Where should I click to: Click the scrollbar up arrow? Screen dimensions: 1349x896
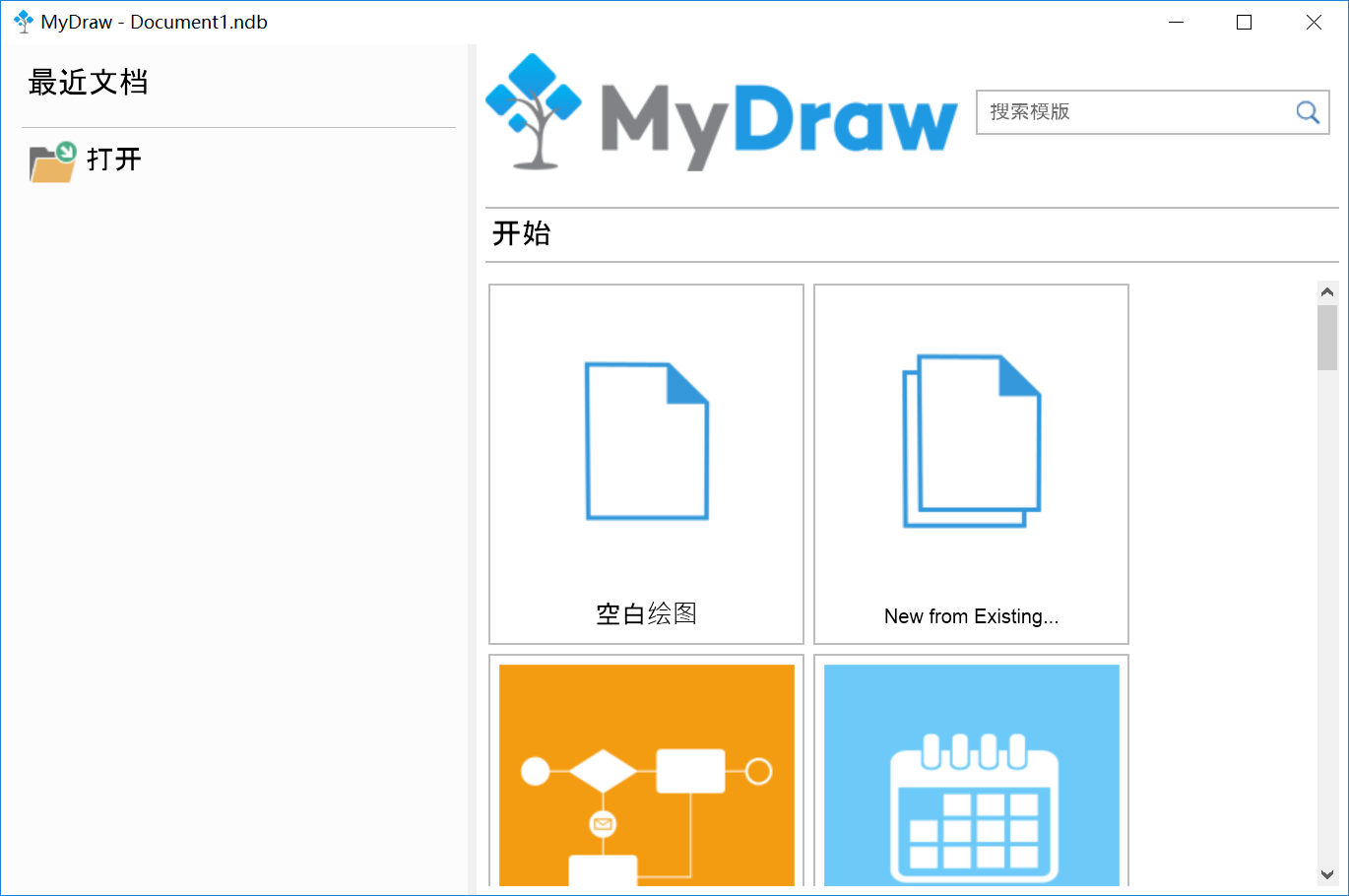[1327, 292]
